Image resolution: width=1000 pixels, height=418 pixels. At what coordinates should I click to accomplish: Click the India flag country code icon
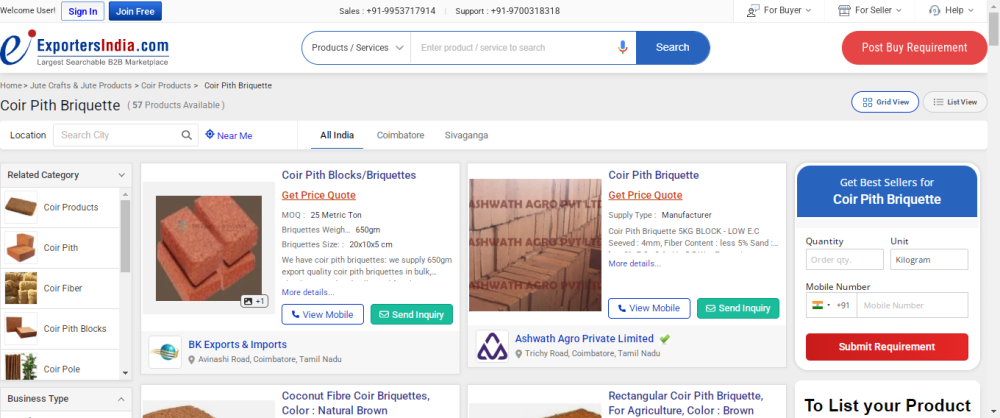click(x=818, y=305)
